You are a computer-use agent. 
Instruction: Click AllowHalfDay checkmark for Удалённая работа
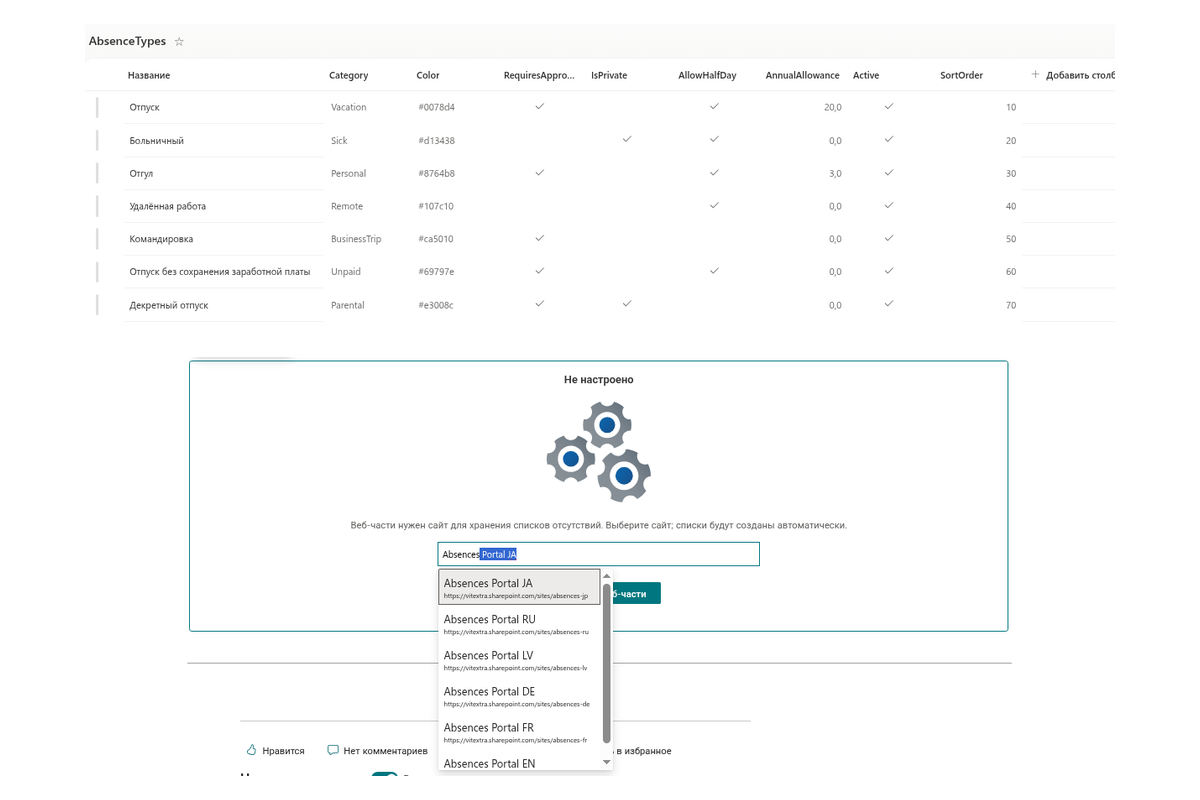tap(714, 205)
